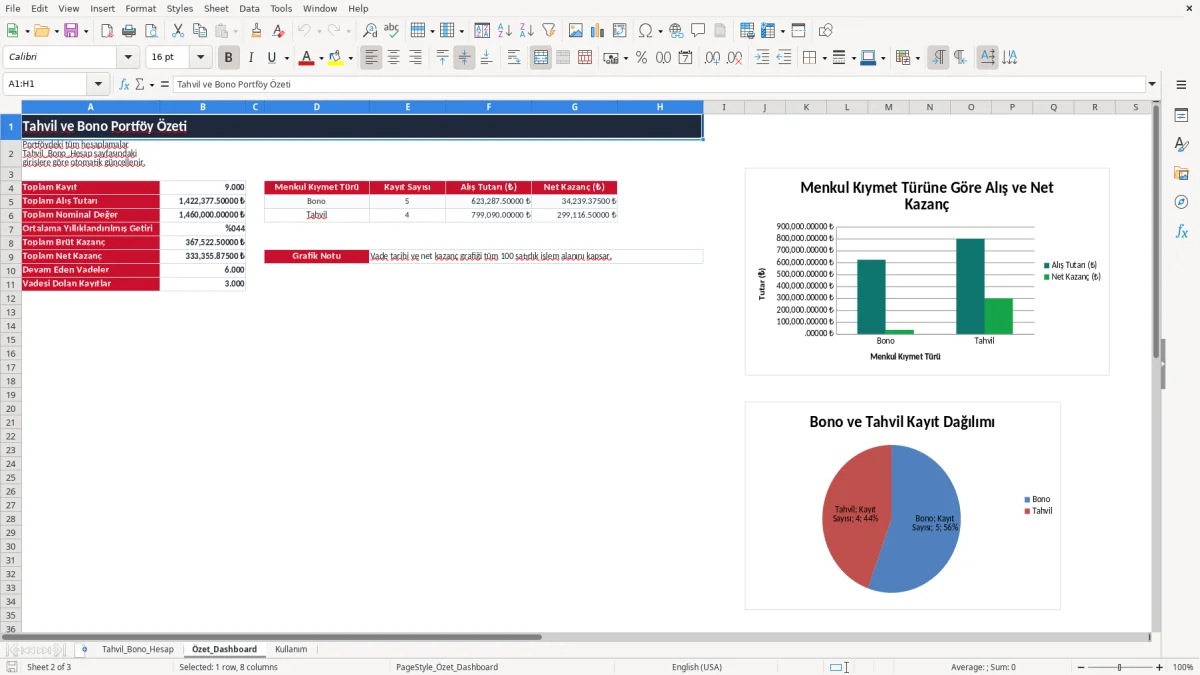Open the sidebar Properties panel icon
This screenshot has width=1200, height=675.
click(x=1181, y=116)
